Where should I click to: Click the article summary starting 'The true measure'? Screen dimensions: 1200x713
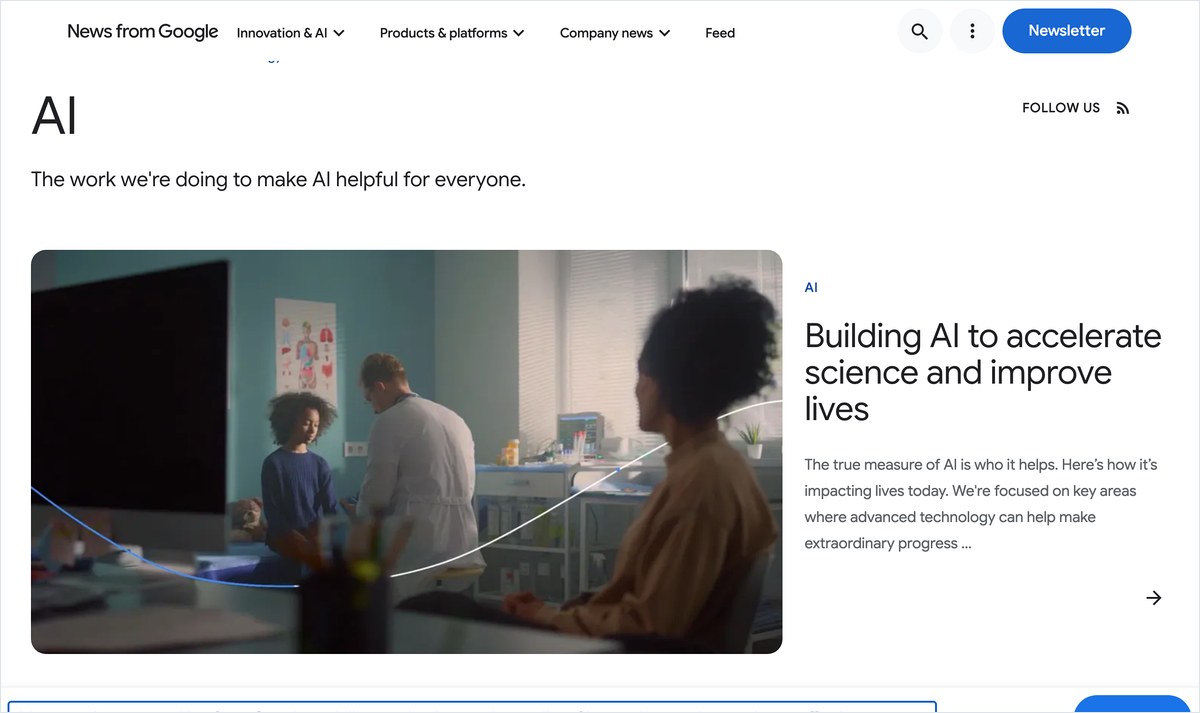(981, 504)
